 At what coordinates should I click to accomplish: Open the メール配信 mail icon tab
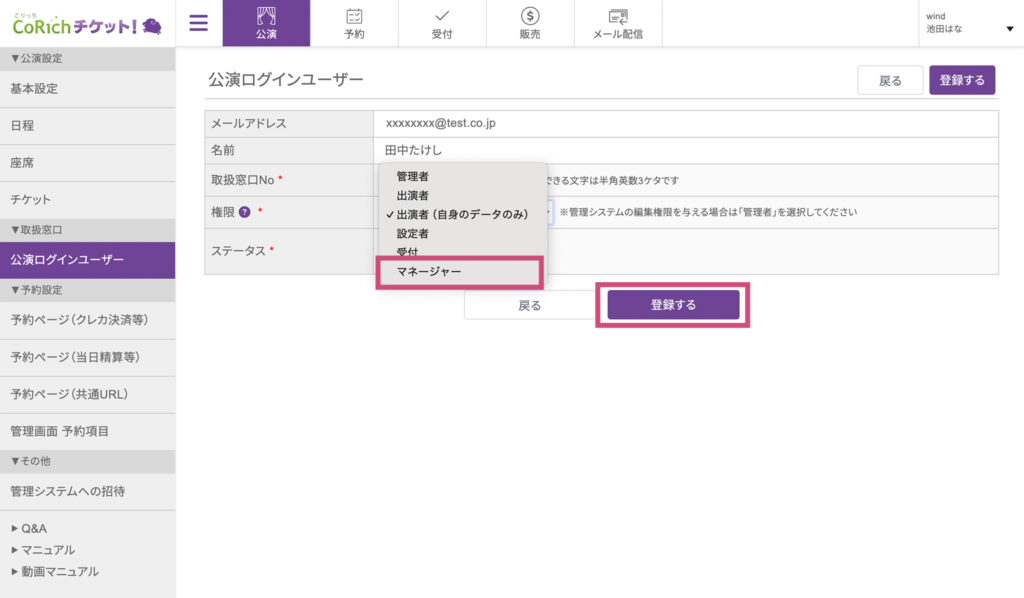point(618,23)
